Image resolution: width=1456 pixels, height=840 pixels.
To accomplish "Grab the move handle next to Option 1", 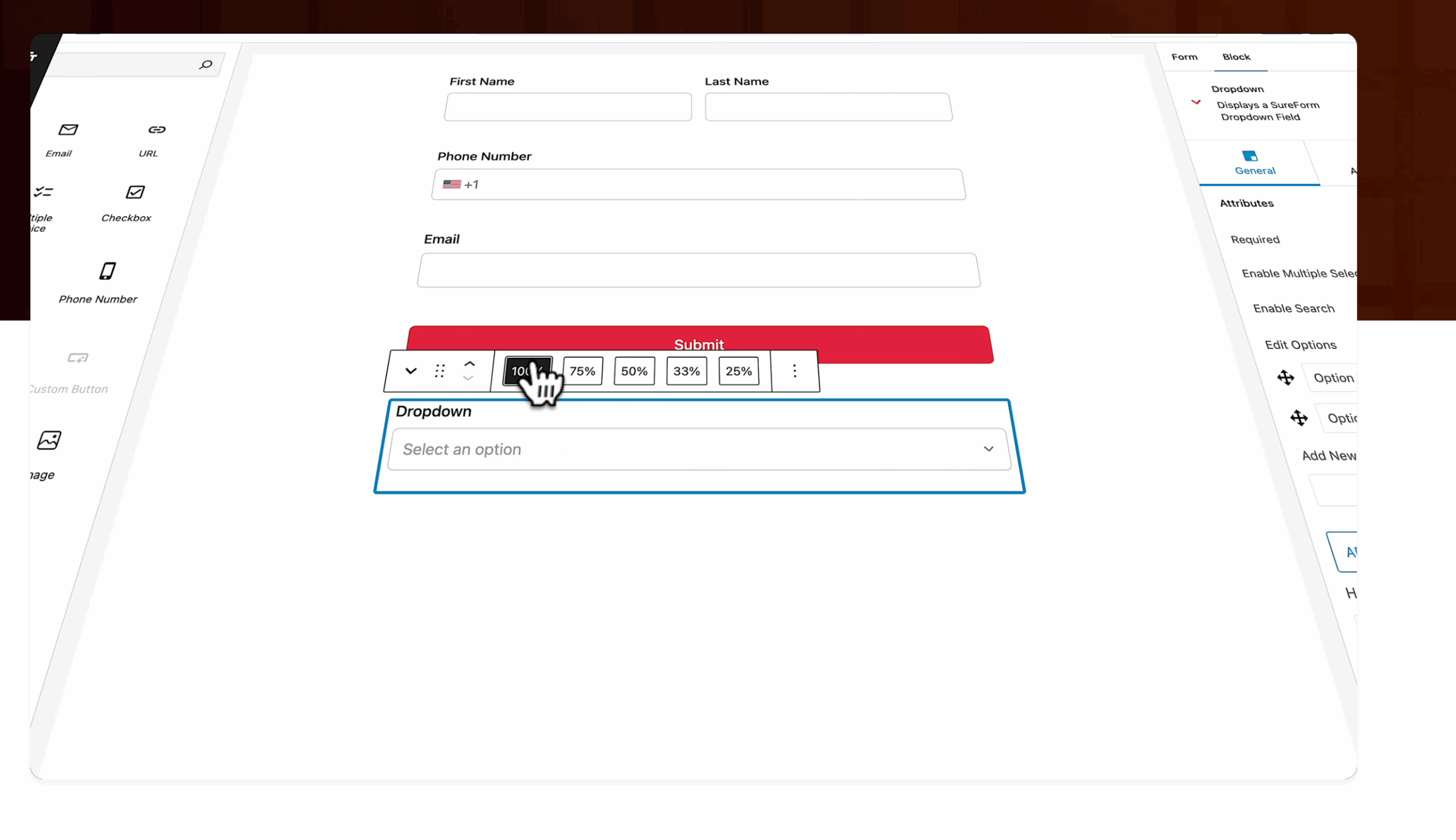I will pos(1287,378).
